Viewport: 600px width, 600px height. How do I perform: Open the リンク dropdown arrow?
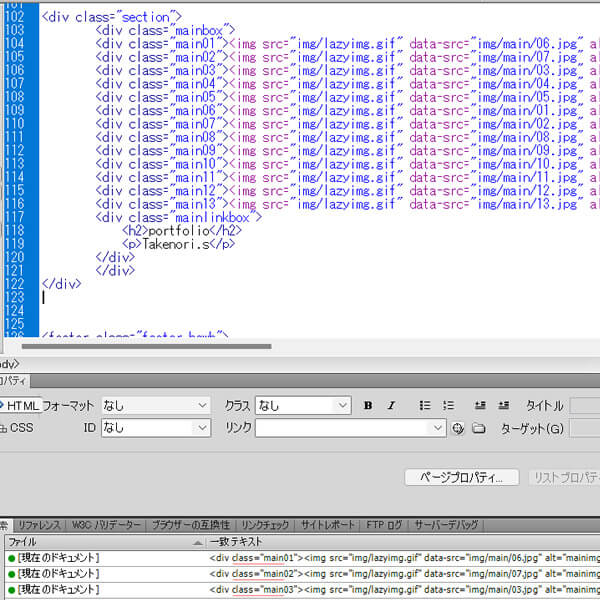437,428
